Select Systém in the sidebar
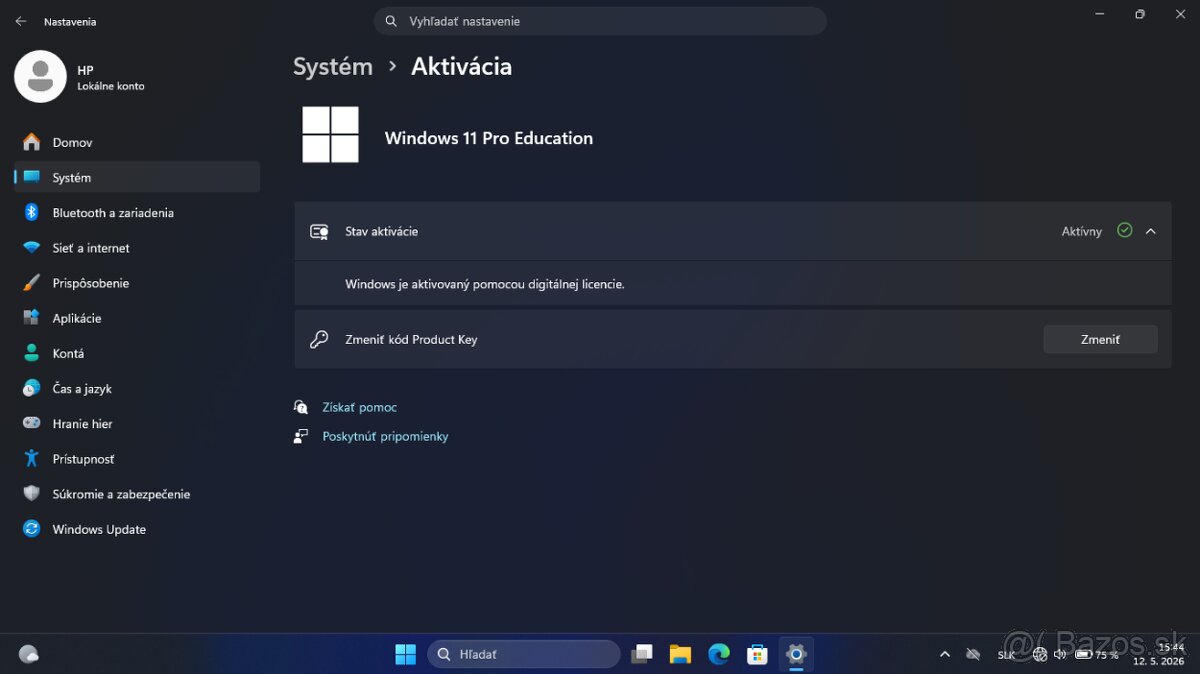The height and width of the screenshot is (674, 1200). click(x=136, y=177)
